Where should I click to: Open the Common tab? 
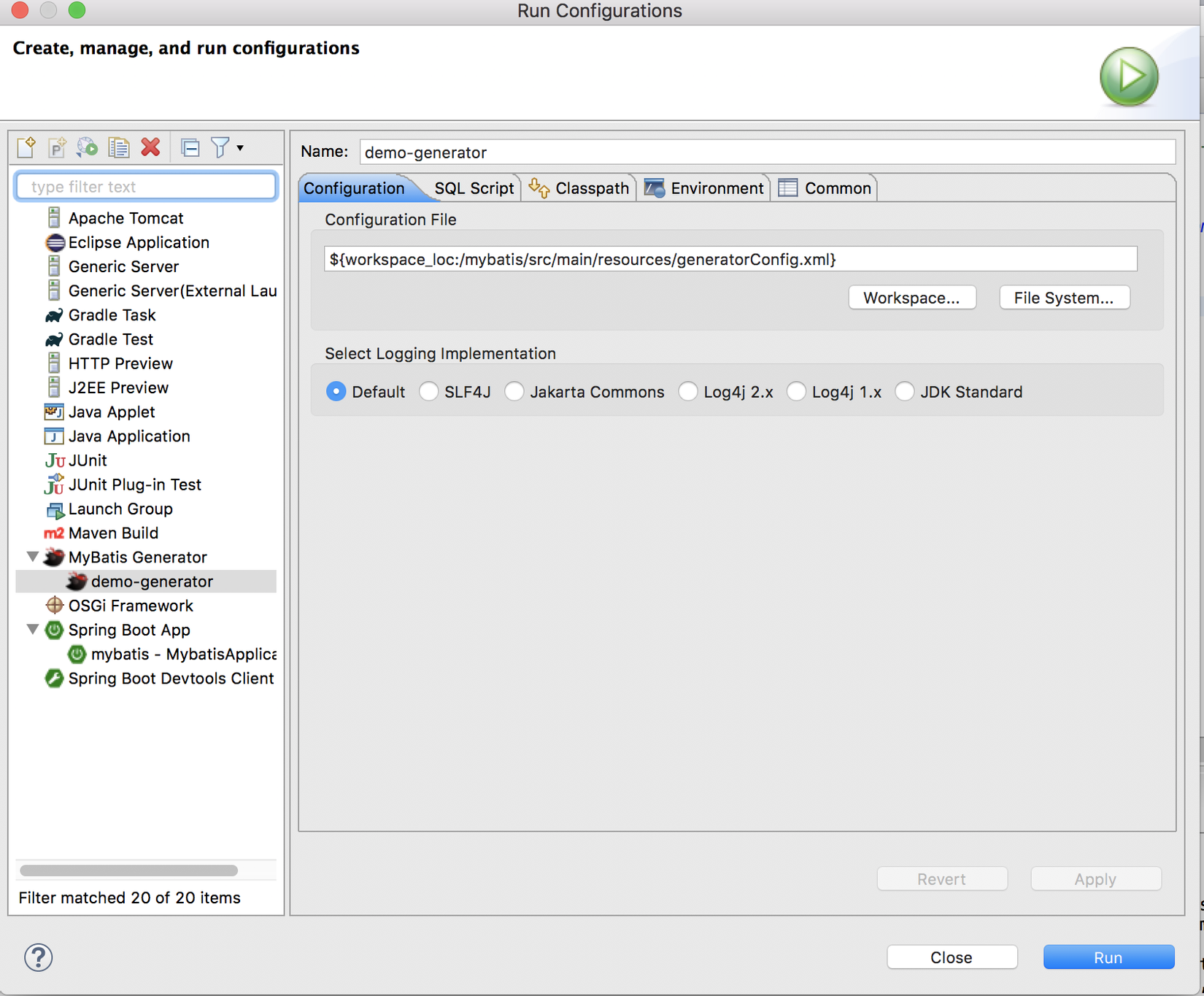(x=825, y=188)
